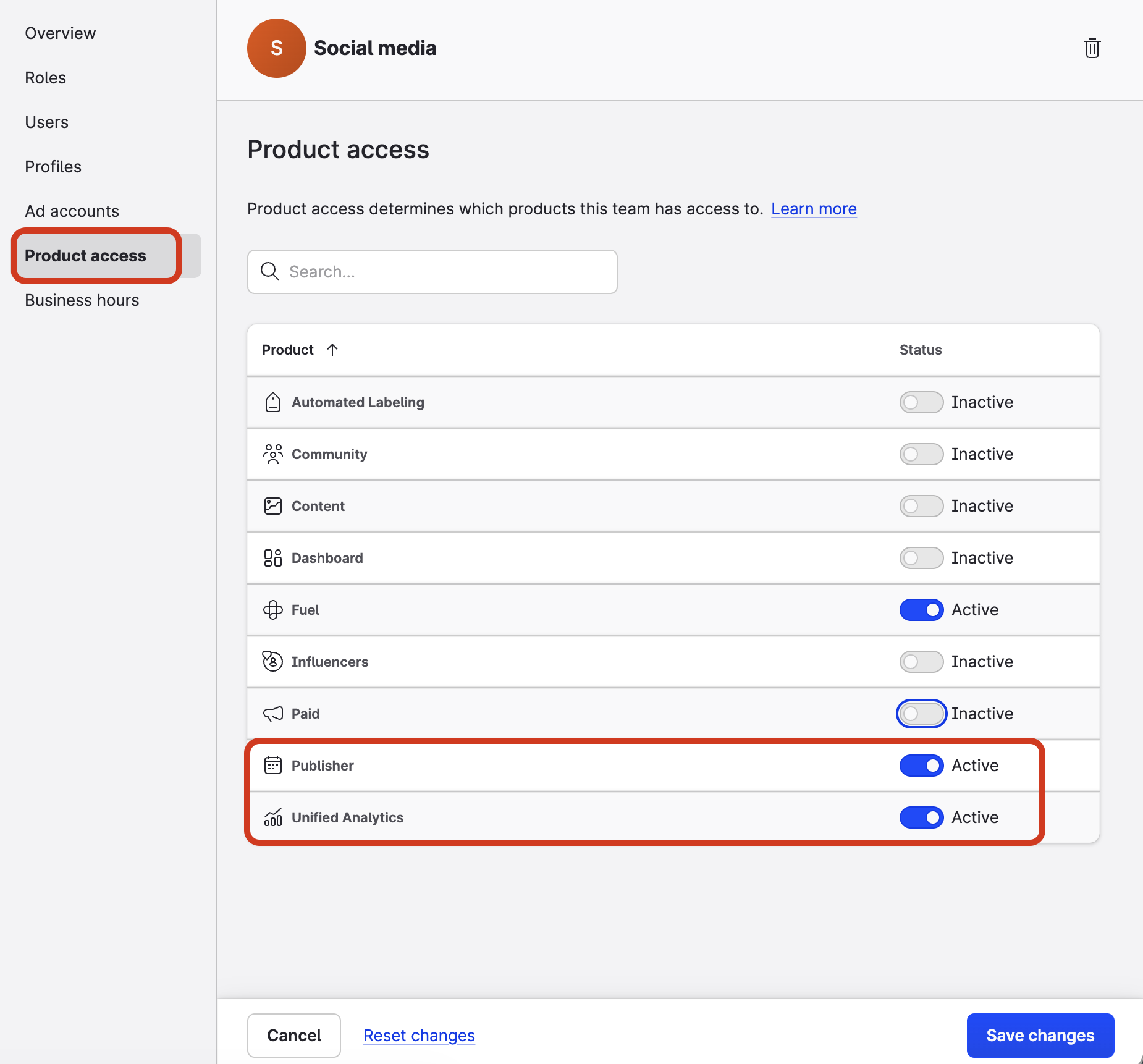The width and height of the screenshot is (1143, 1064).
Task: Click the orange team avatar S
Action: point(276,48)
